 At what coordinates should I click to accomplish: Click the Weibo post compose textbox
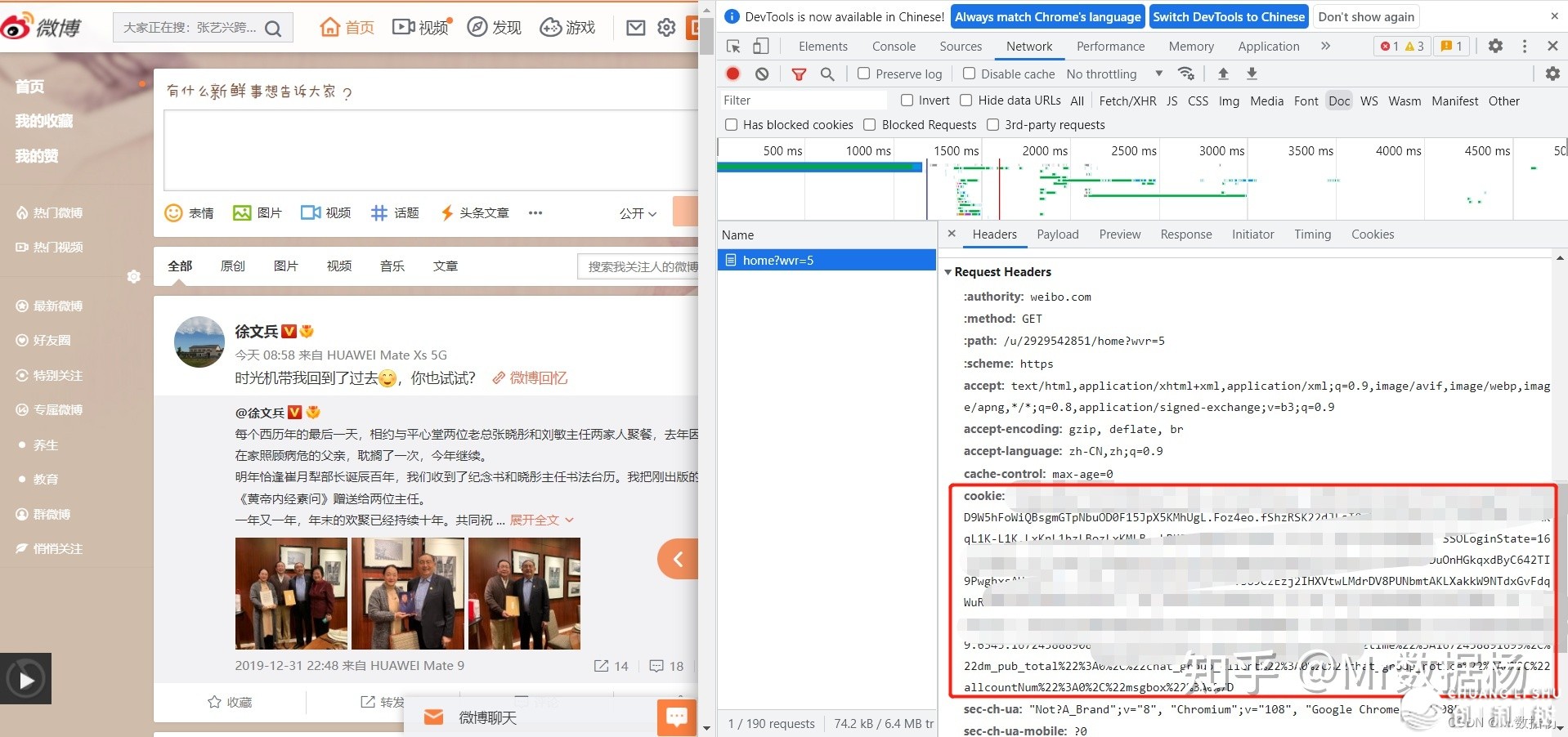point(431,151)
